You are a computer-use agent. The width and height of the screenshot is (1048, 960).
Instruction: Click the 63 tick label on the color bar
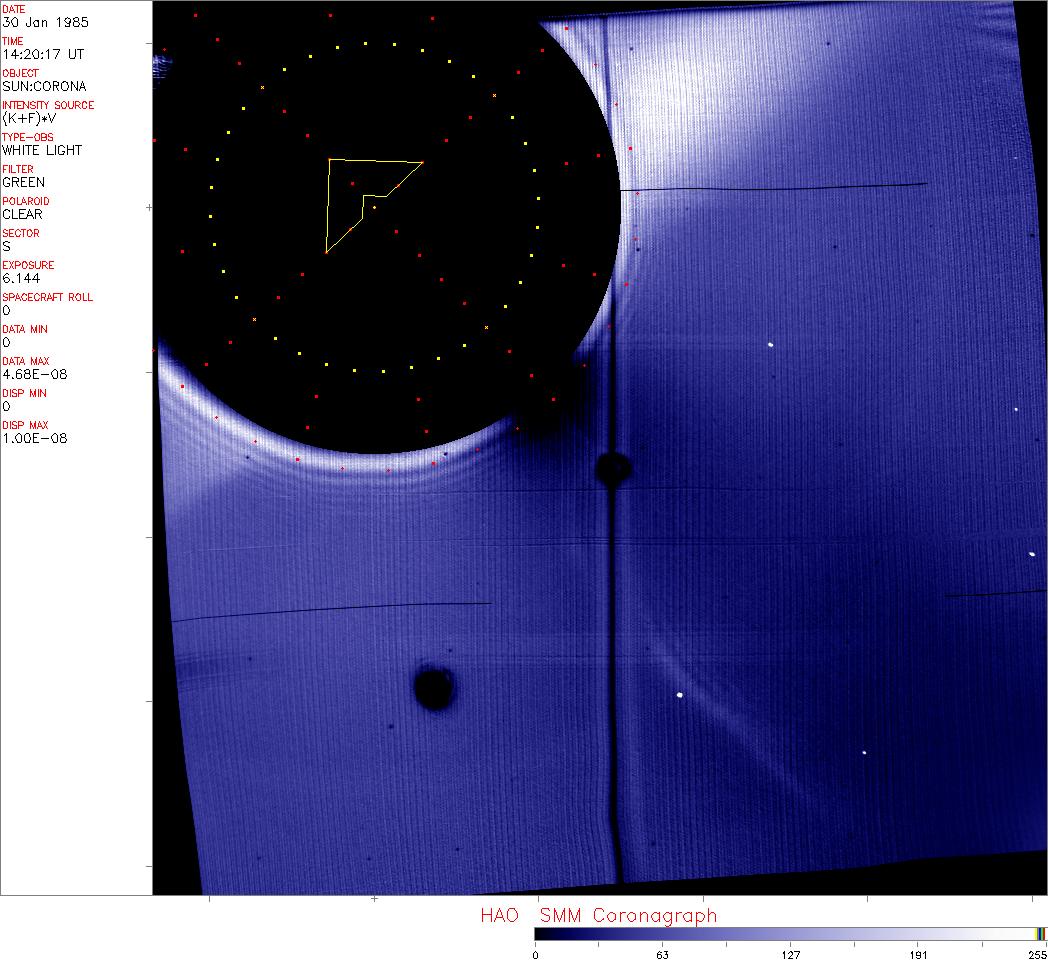pos(661,955)
